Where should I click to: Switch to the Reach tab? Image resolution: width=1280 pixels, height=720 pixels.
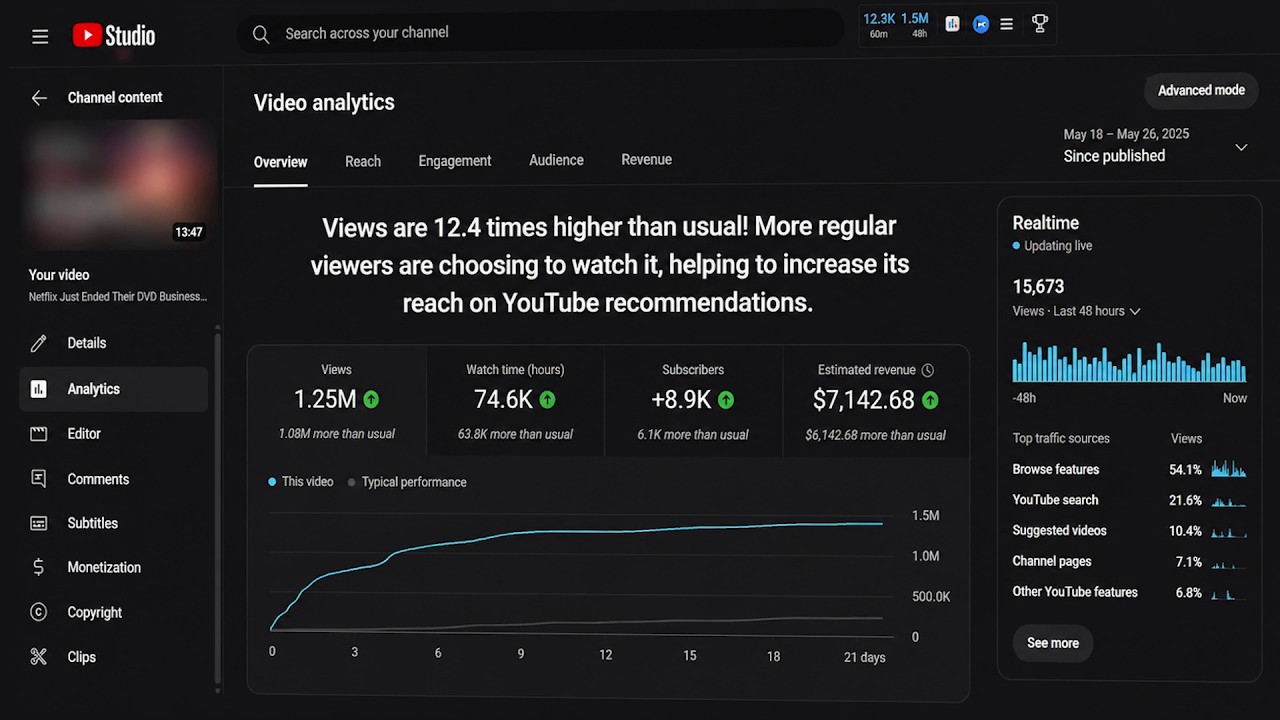[x=363, y=161]
